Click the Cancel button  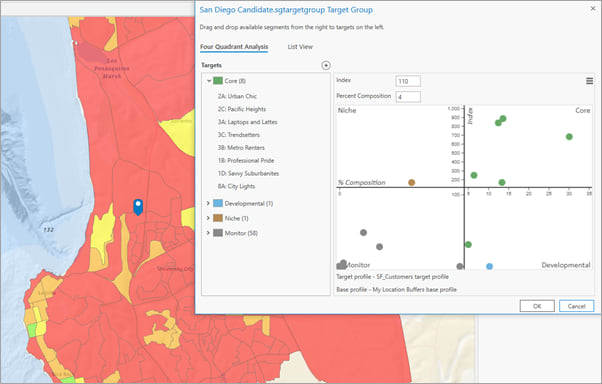[576, 306]
